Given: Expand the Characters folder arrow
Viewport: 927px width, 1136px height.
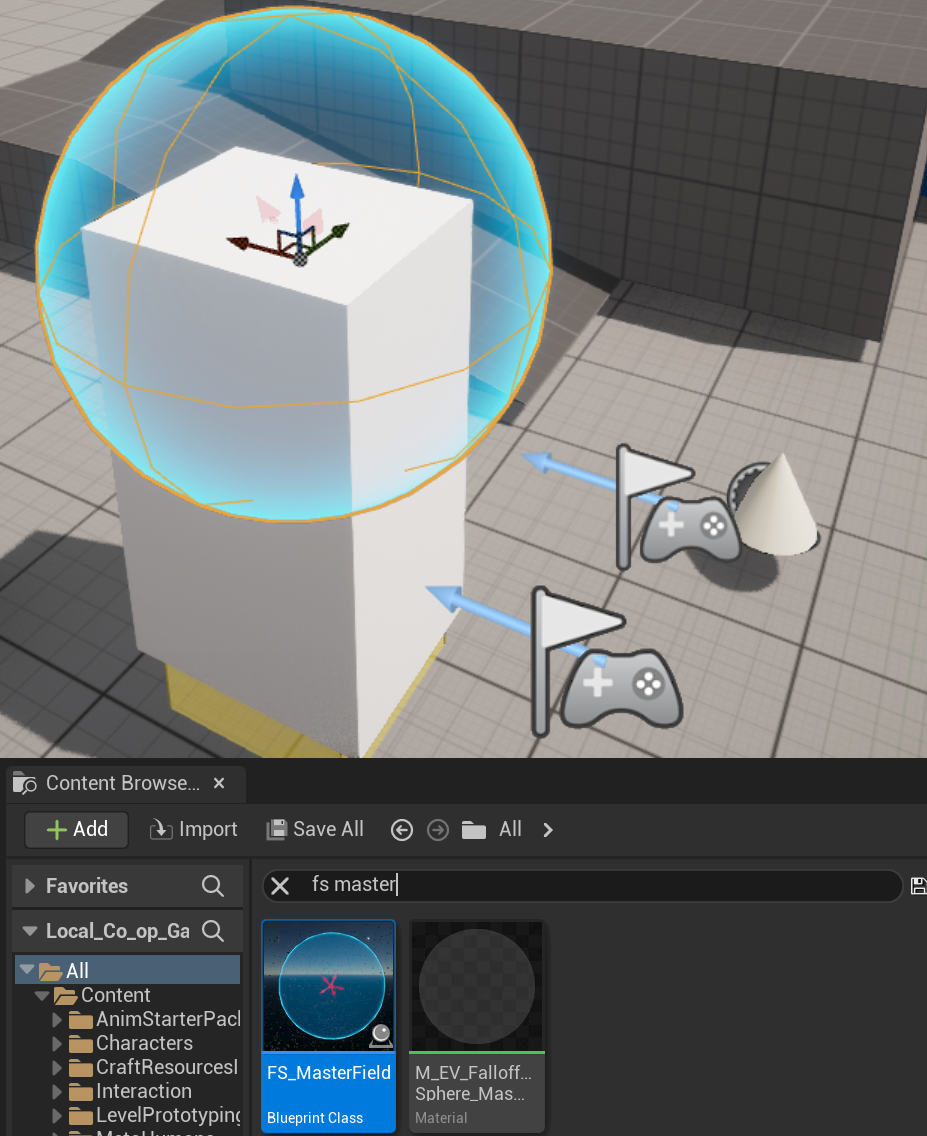Looking at the screenshot, I should 57,1043.
